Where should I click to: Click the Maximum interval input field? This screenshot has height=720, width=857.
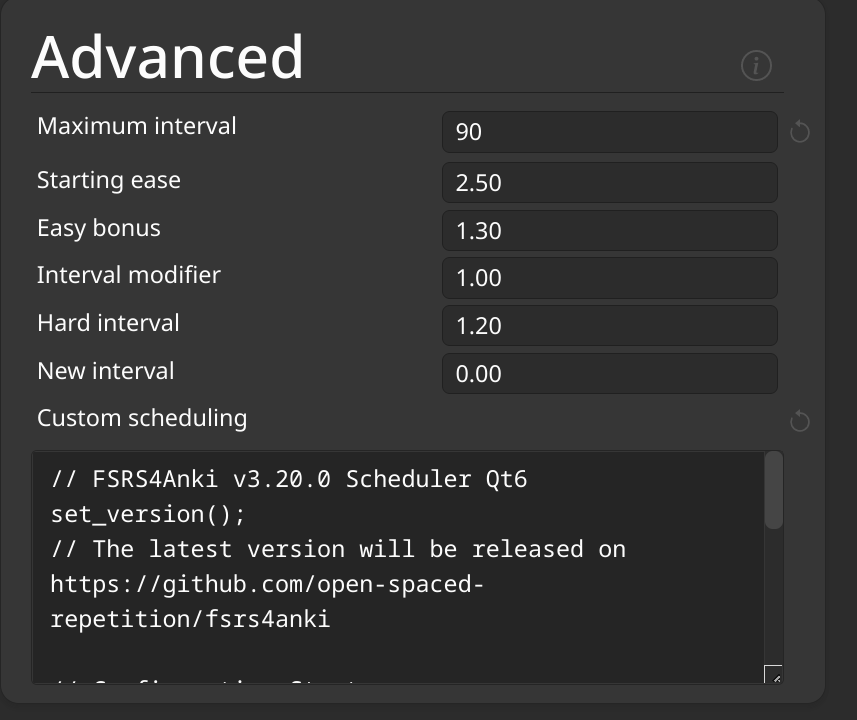pos(609,132)
